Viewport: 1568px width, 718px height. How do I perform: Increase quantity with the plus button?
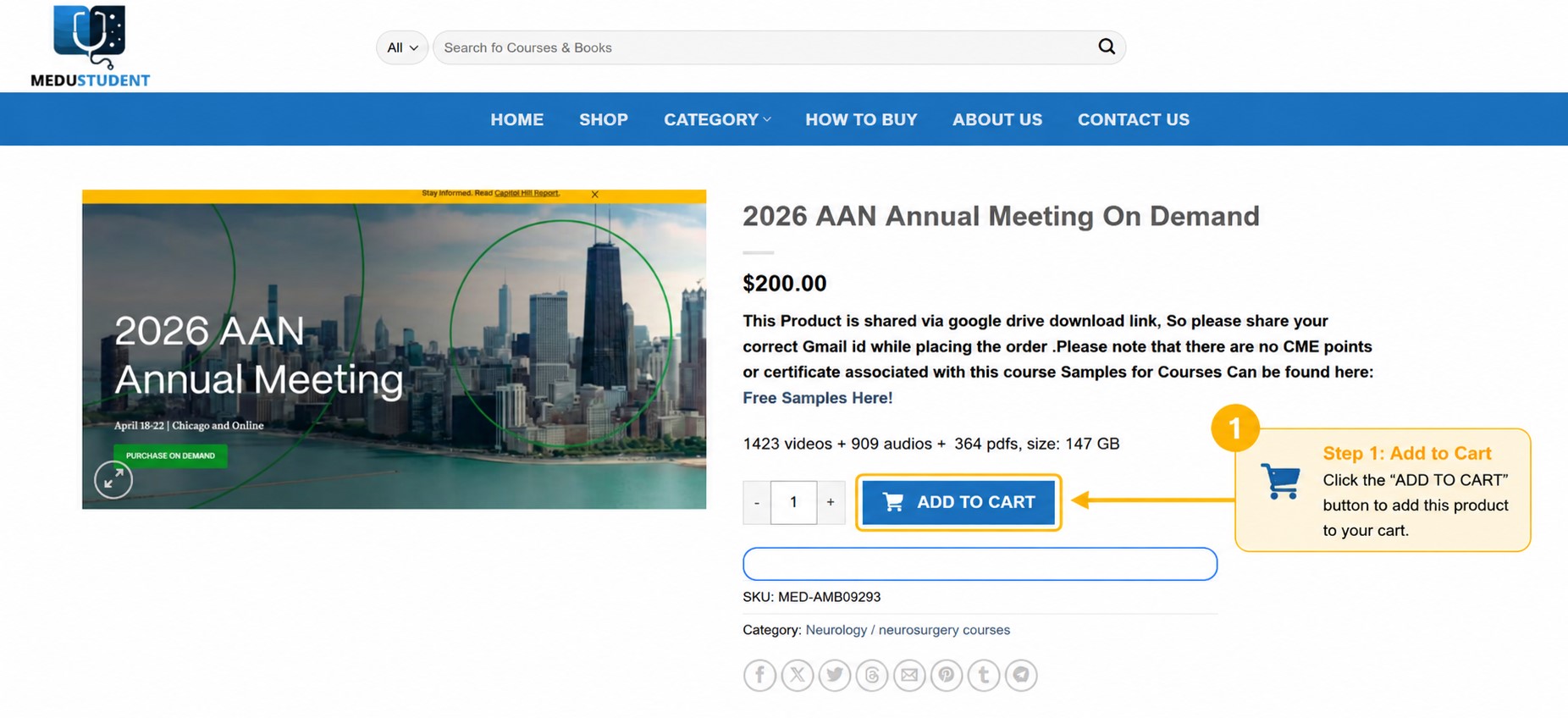coord(831,502)
